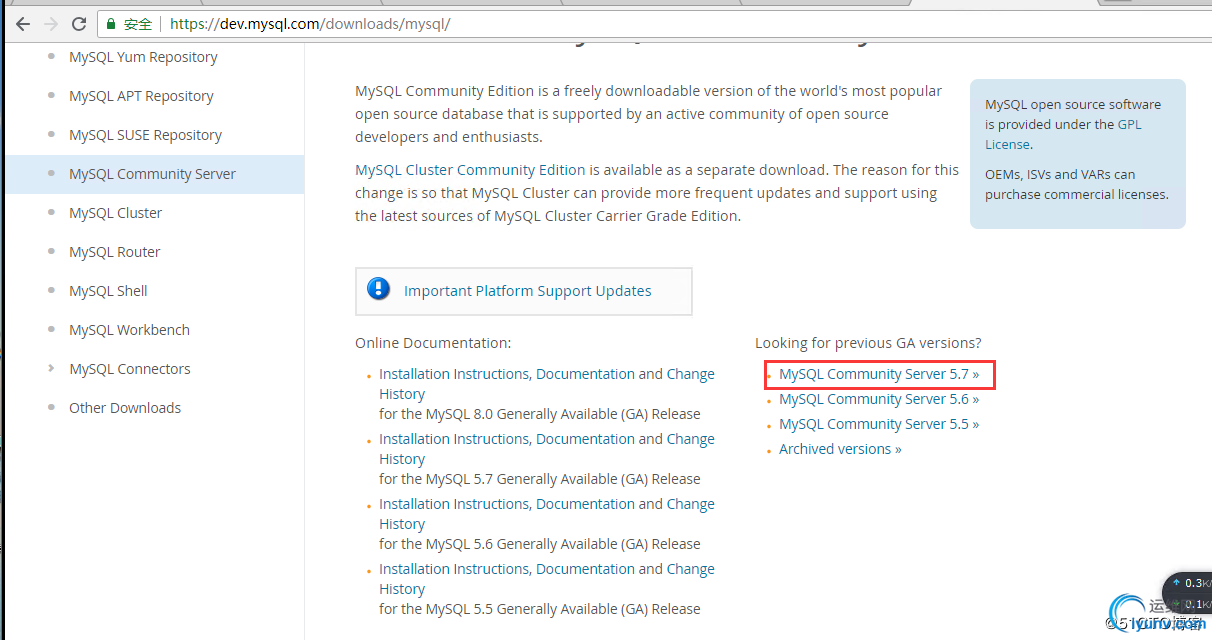The width and height of the screenshot is (1212, 640).
Task: Click the blue exclamation info icon
Action: (379, 289)
